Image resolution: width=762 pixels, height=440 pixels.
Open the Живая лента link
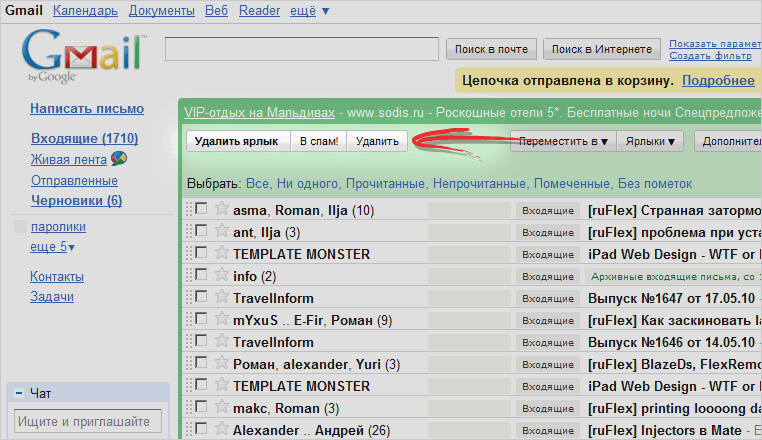tap(69, 159)
